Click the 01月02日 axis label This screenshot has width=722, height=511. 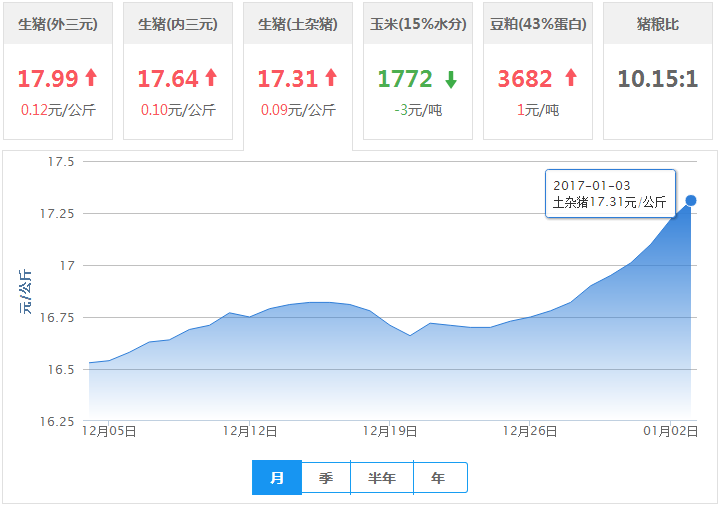coord(670,431)
